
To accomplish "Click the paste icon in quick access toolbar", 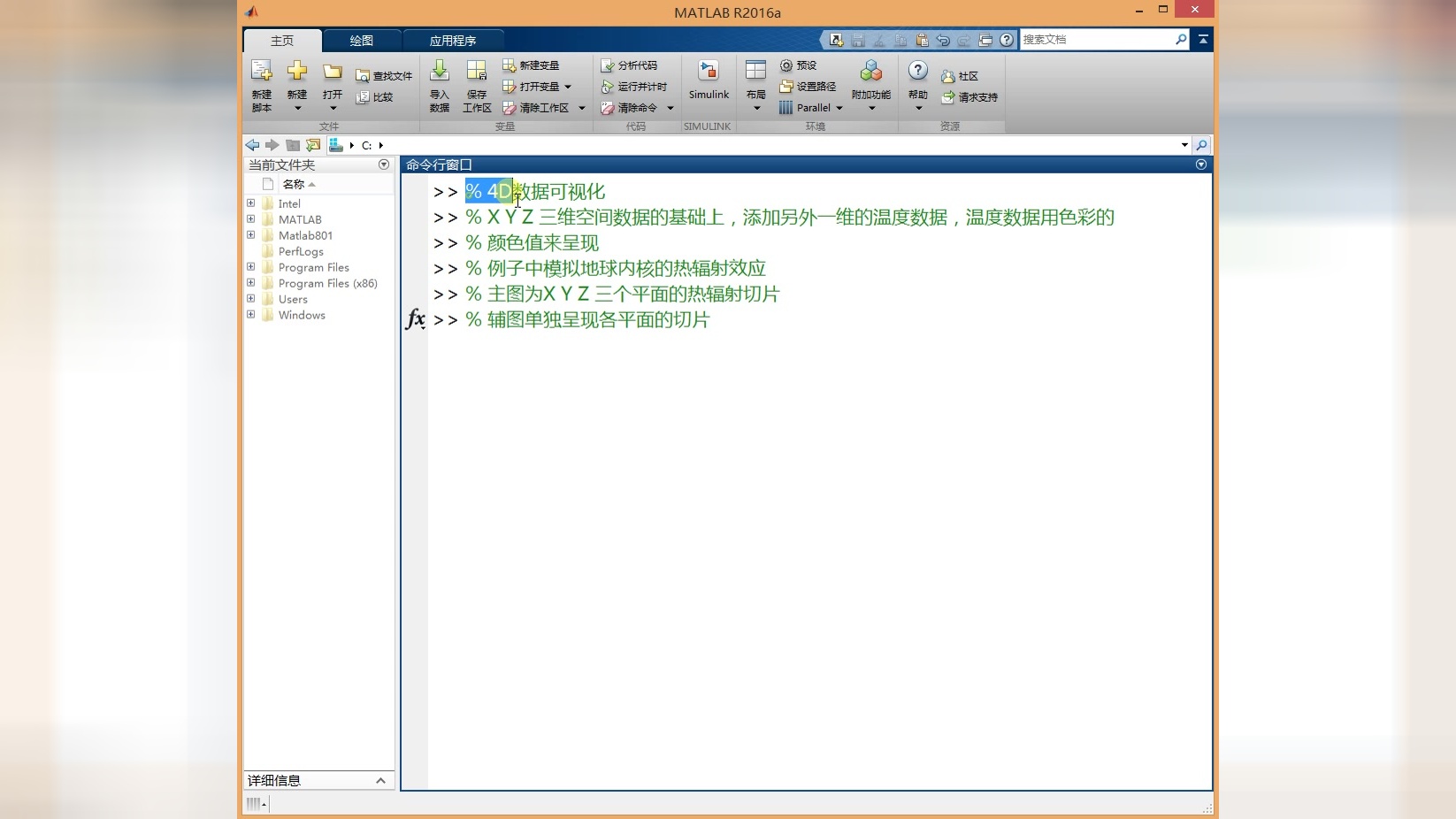I will coord(922,40).
